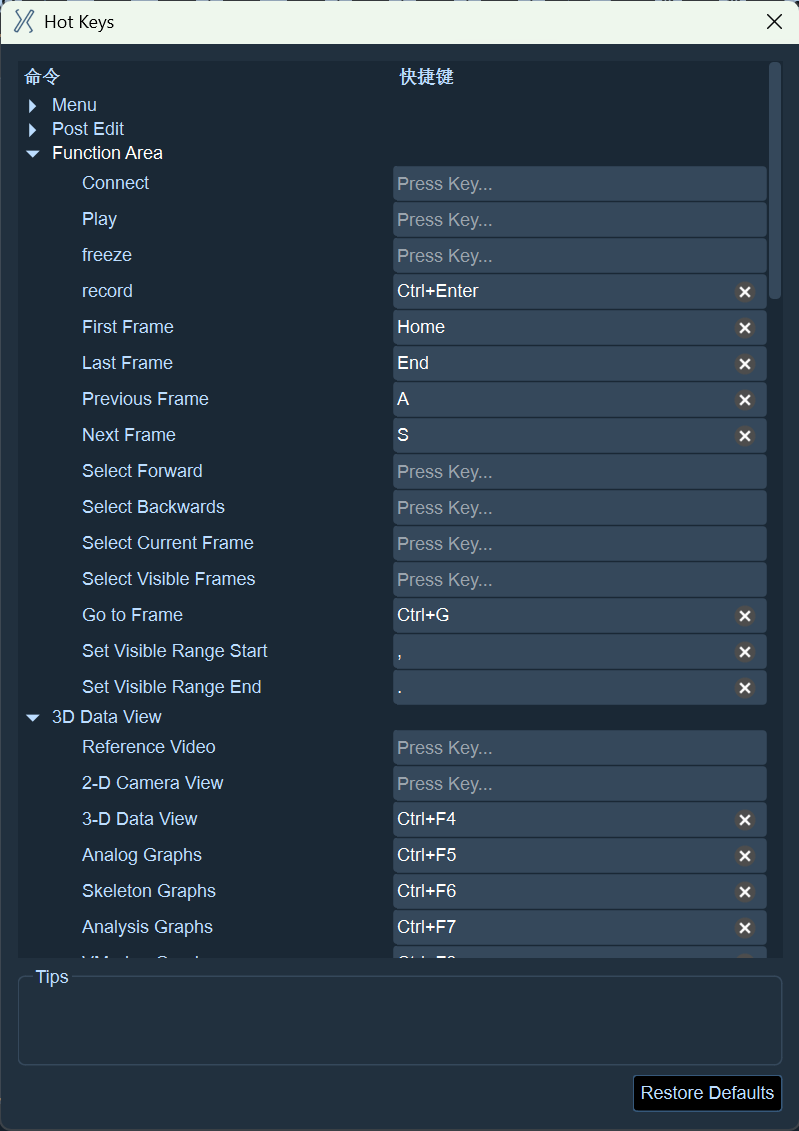Remove Ctrl+G shortcut for Go to Frame
Viewport: 799px width, 1131px height.
[745, 616]
